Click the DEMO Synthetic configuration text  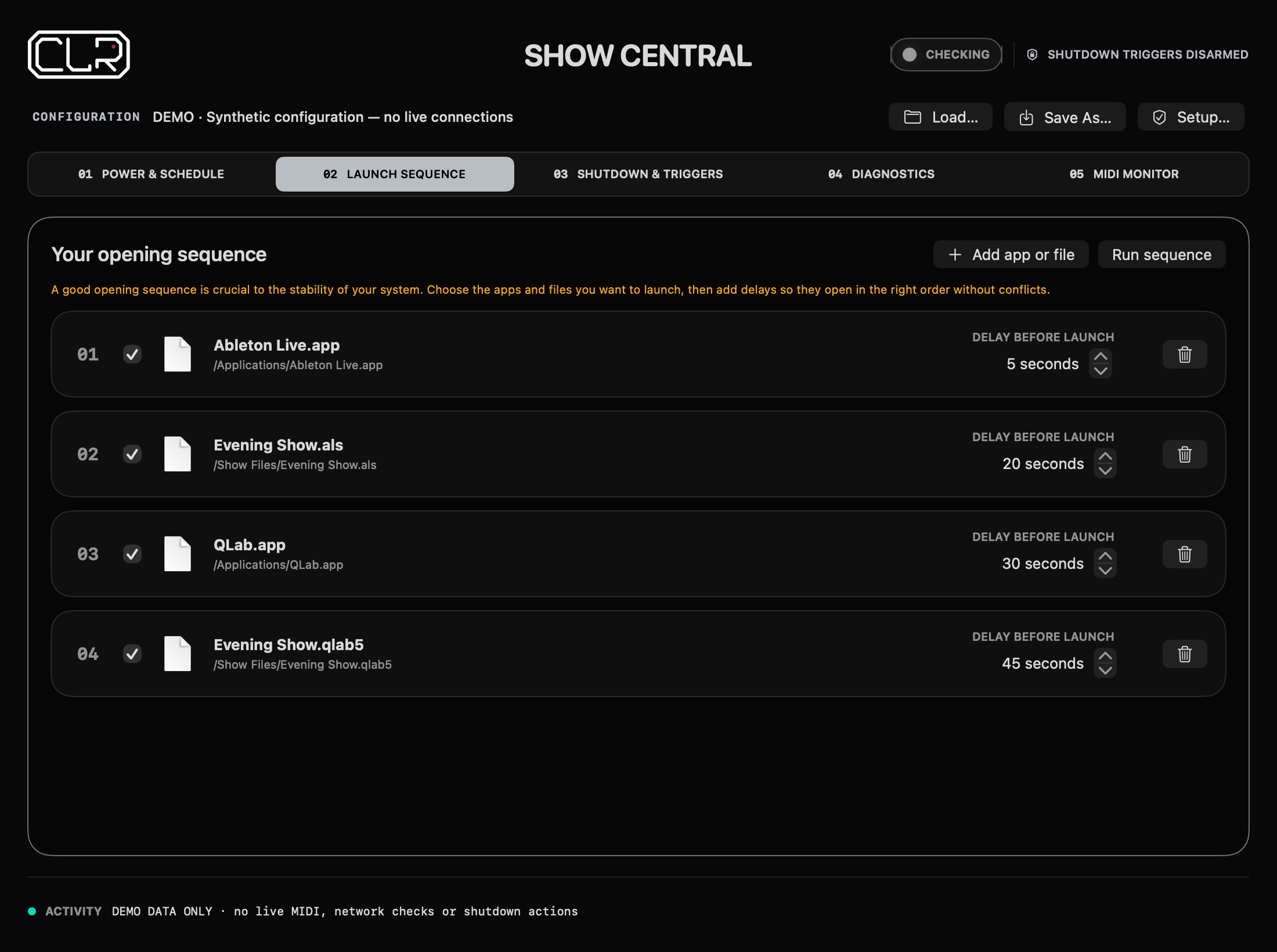[x=333, y=117]
